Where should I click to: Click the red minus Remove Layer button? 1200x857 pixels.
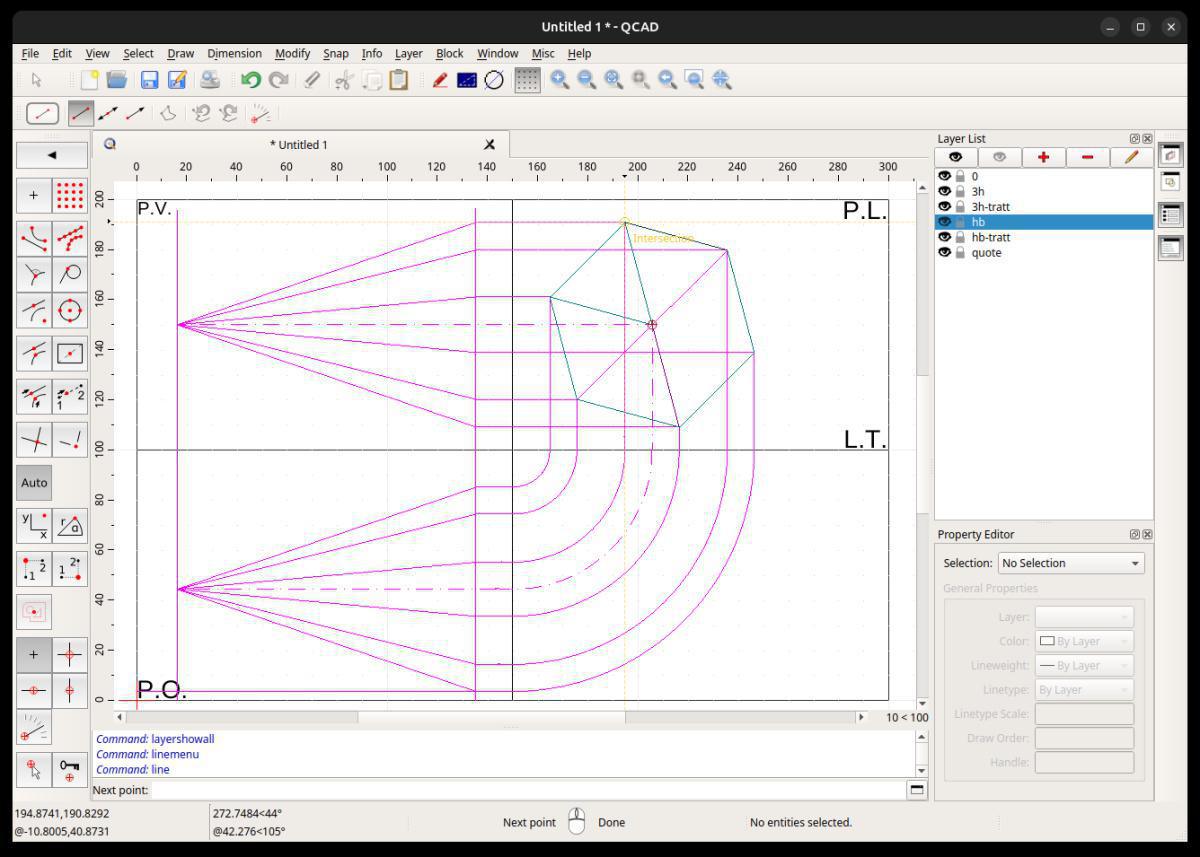coord(1087,157)
